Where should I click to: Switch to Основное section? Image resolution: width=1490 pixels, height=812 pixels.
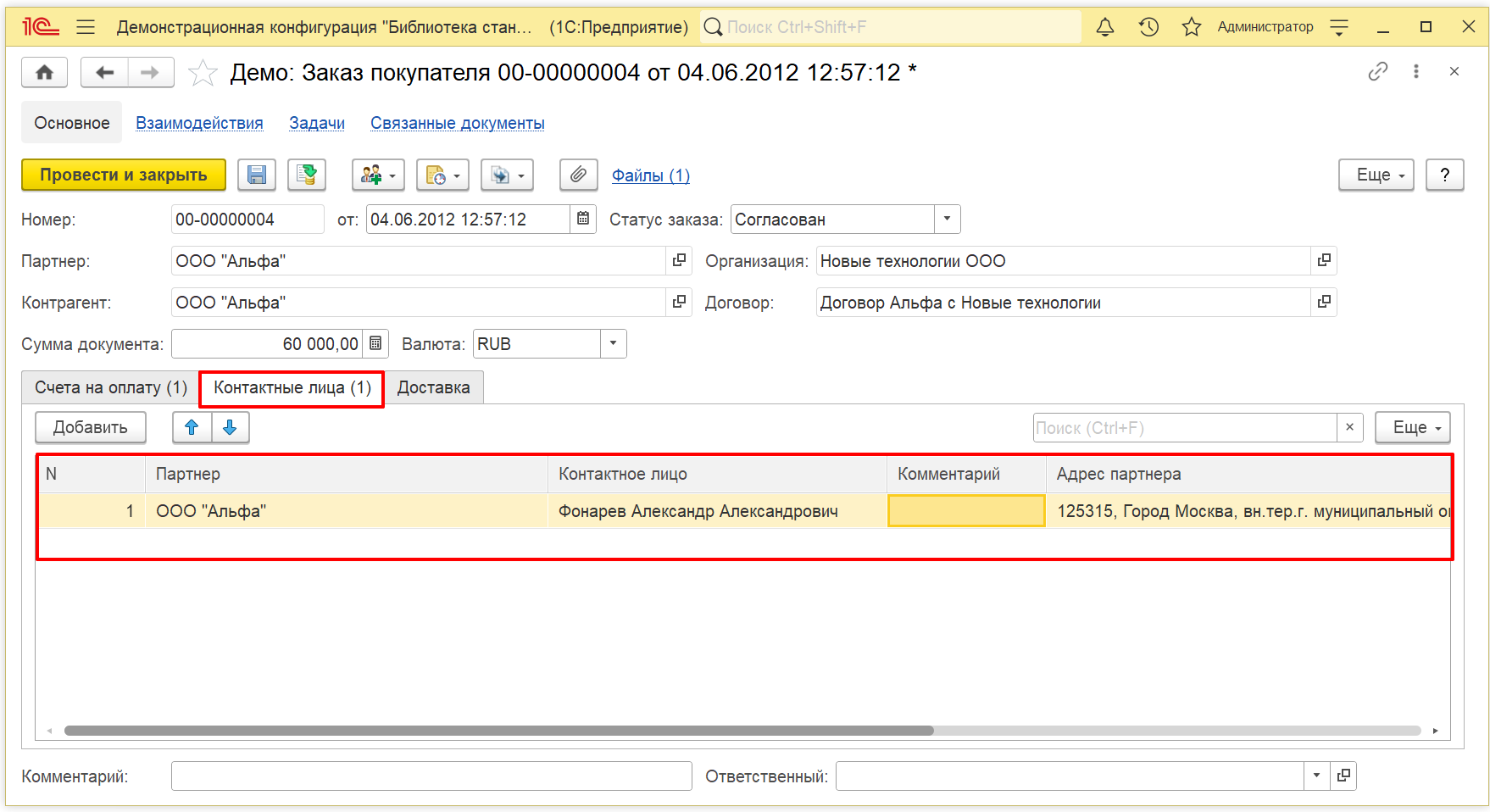click(72, 123)
